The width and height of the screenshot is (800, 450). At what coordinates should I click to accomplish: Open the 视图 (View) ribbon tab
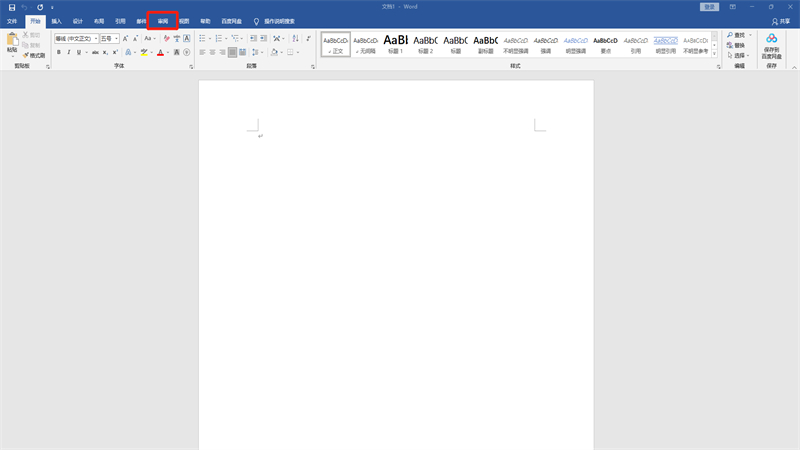(x=184, y=21)
